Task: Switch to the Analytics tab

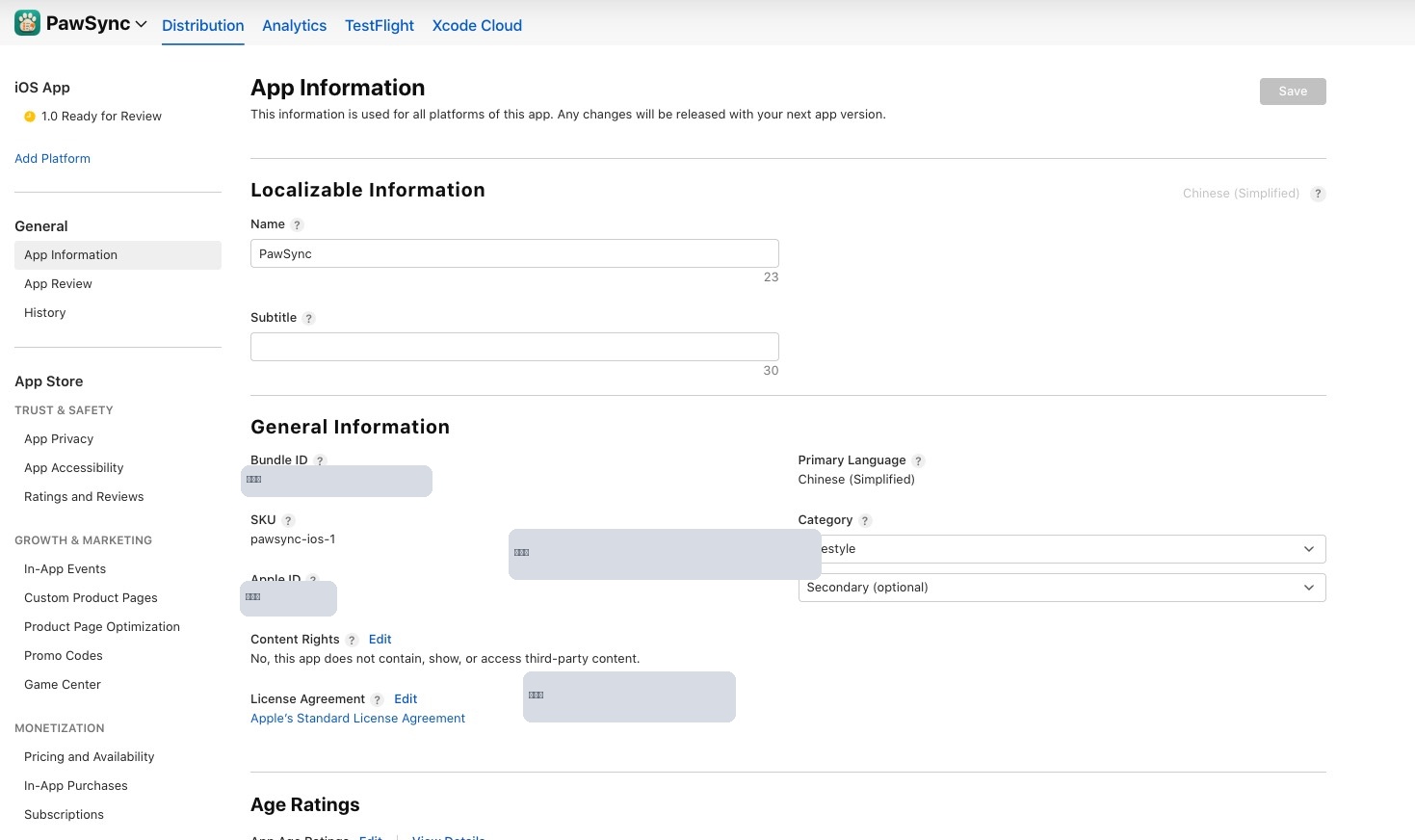Action: [294, 26]
